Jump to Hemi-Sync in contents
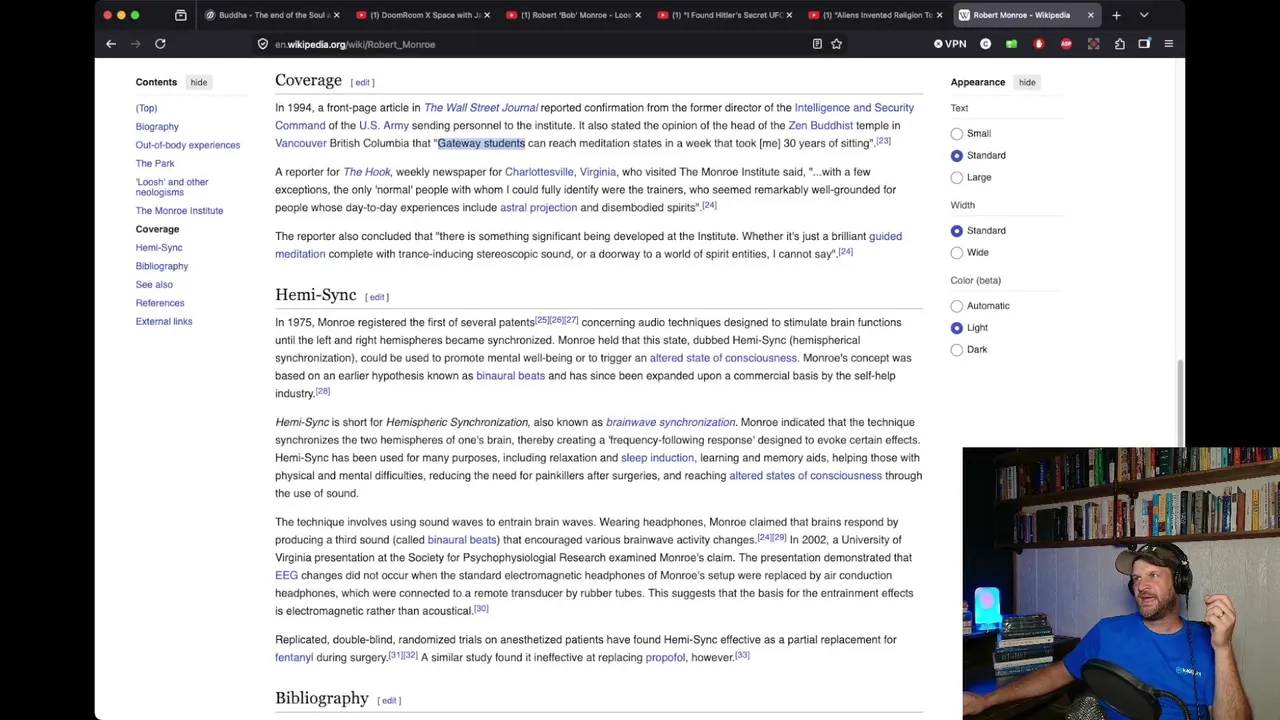1280x720 pixels. click(159, 247)
